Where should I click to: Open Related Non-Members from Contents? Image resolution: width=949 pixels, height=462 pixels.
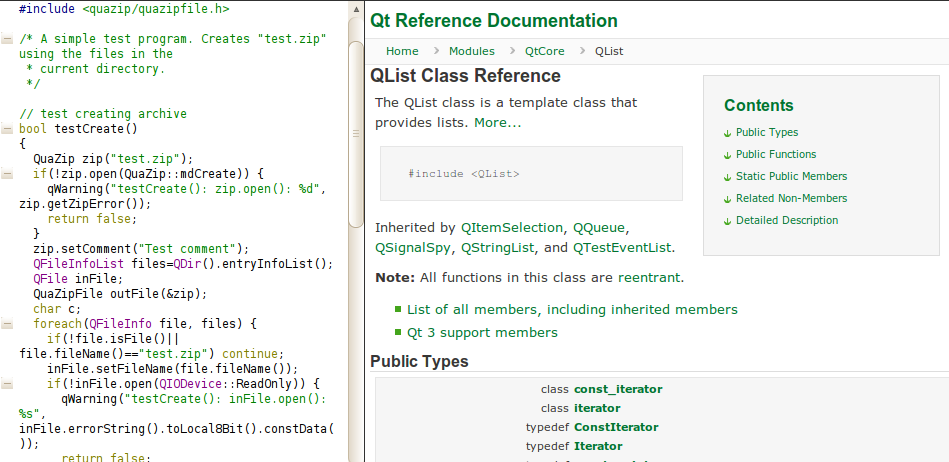pos(791,199)
